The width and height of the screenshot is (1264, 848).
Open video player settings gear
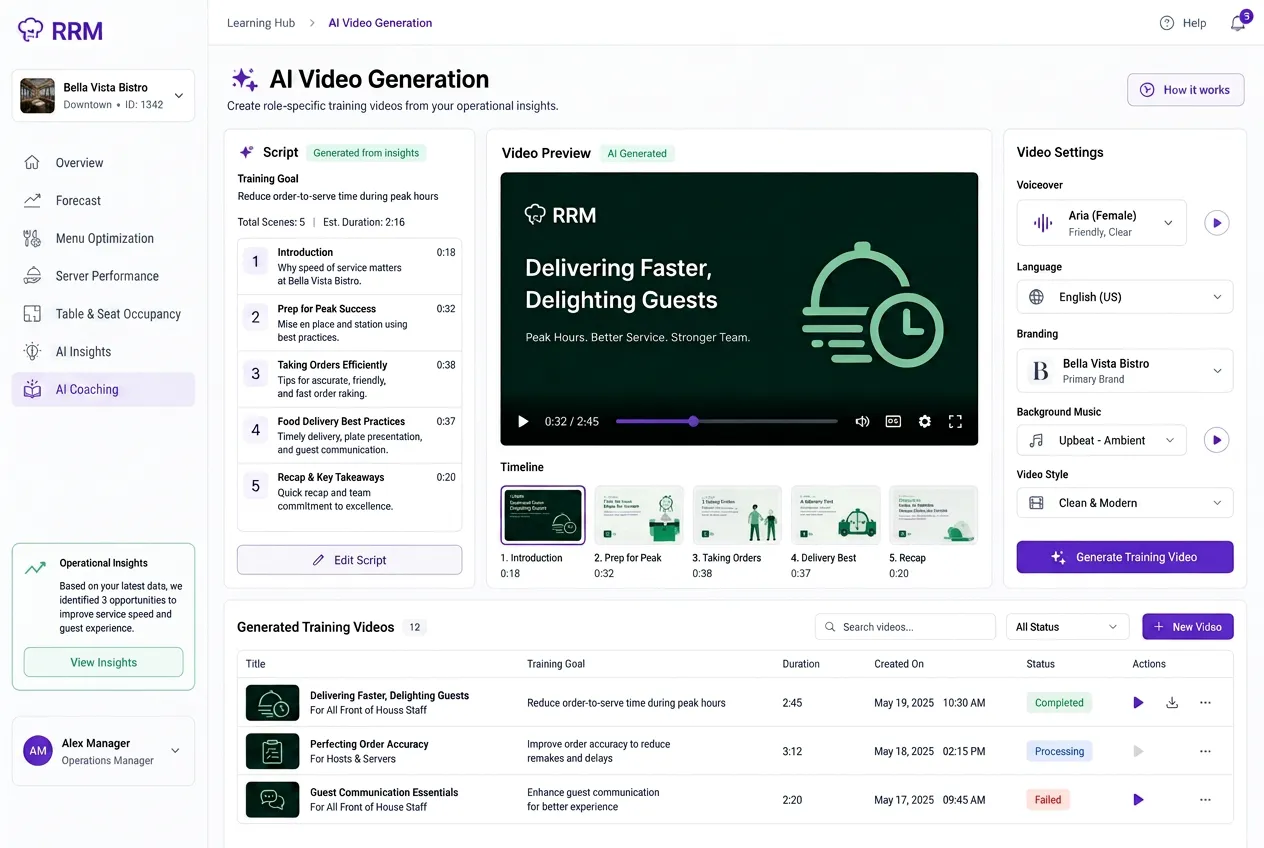(x=925, y=422)
